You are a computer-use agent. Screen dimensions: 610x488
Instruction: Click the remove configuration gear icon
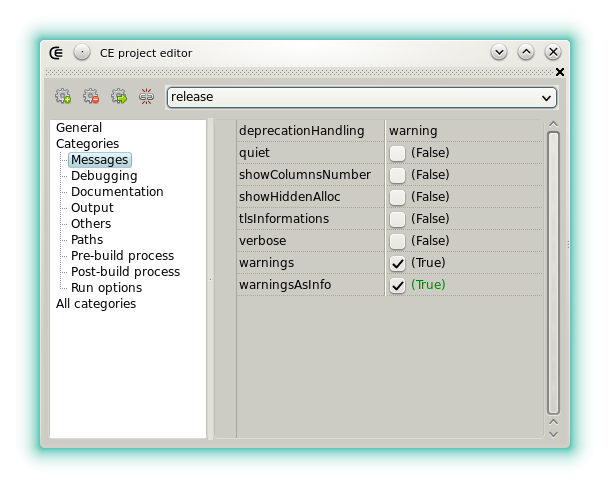pyautogui.click(x=91, y=97)
